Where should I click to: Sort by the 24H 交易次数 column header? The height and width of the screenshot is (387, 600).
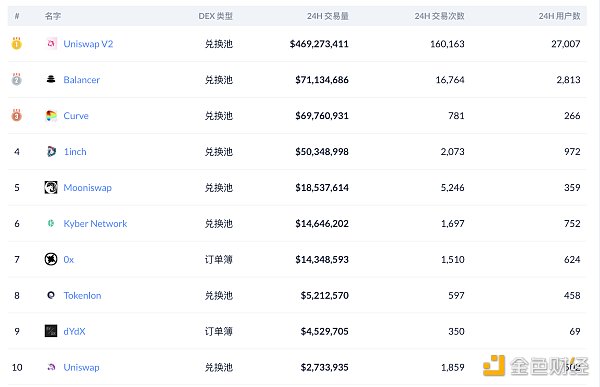[x=439, y=16]
